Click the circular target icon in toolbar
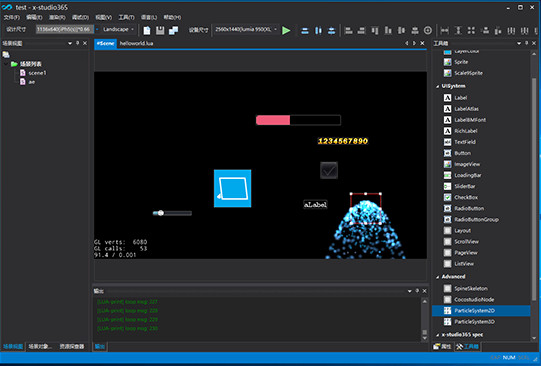The image size is (541, 366). (428, 30)
